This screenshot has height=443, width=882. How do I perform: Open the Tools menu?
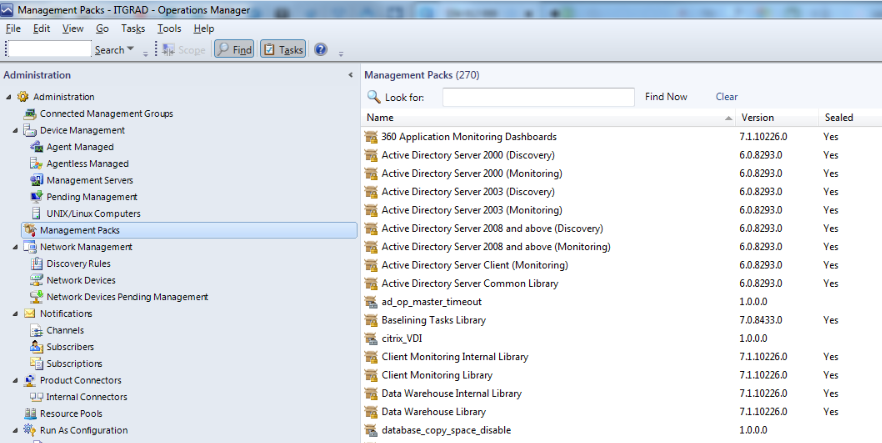169,29
